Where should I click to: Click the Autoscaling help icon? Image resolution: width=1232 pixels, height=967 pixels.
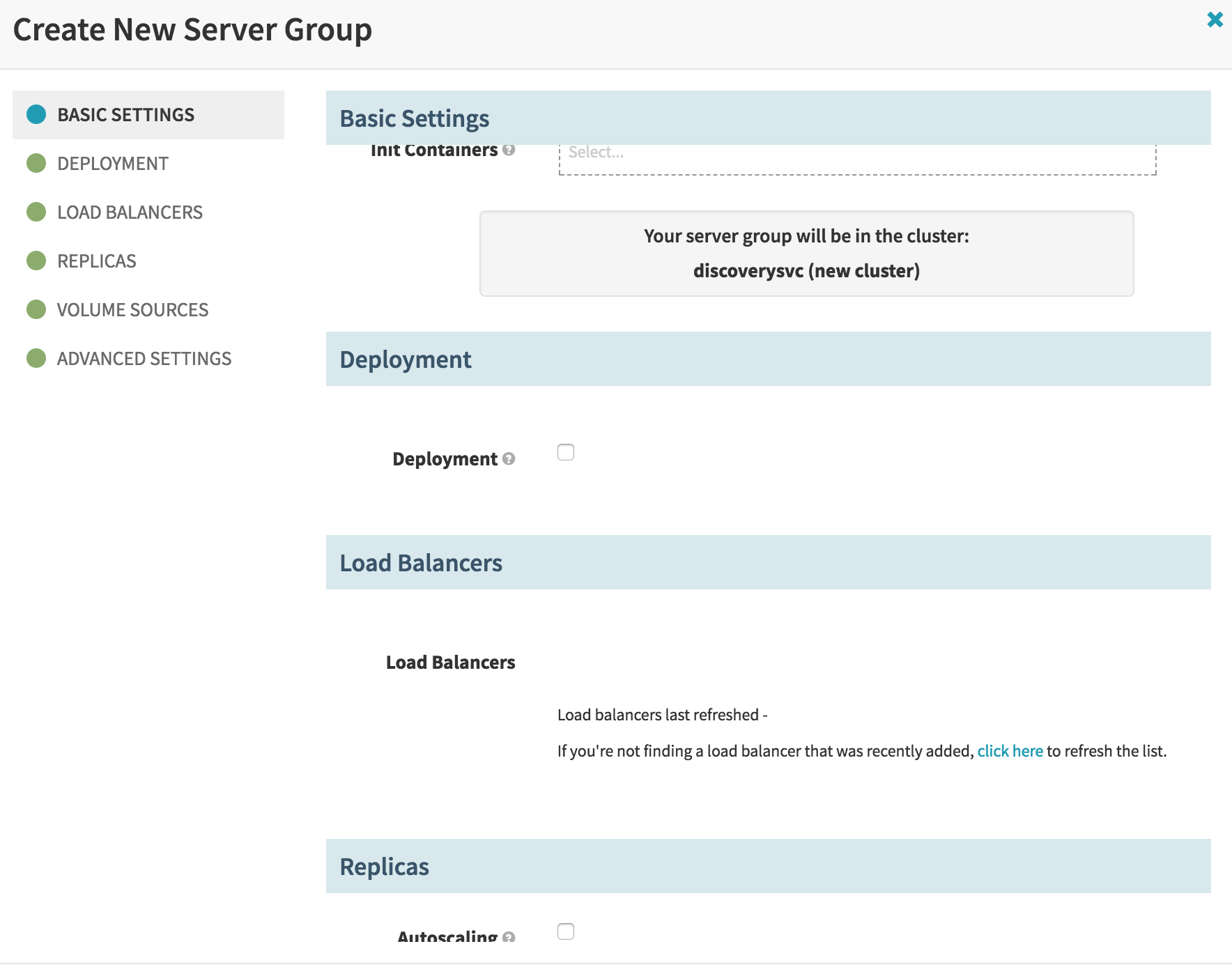509,937
